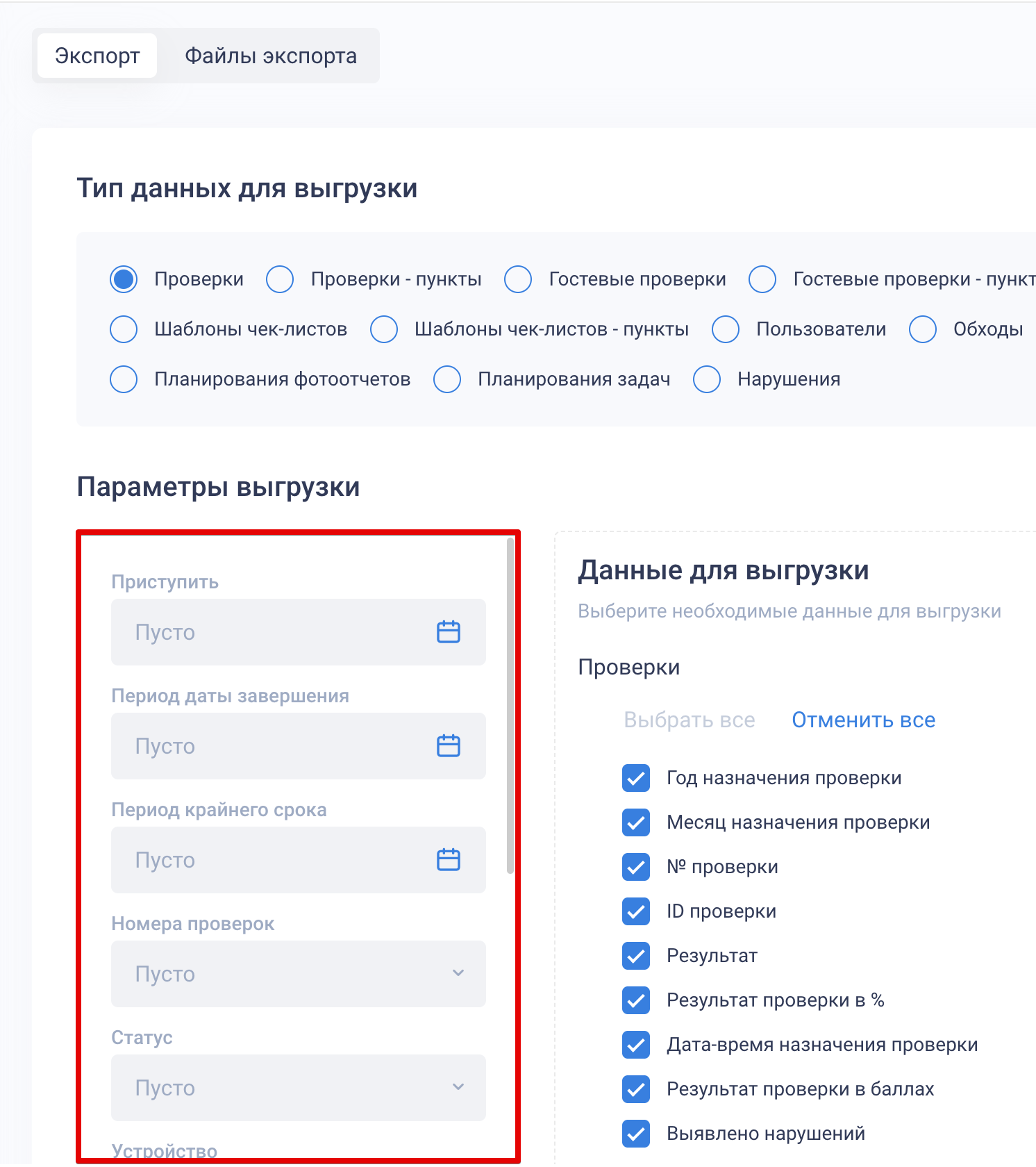Toggle the ID проверки checkbox

[636, 911]
